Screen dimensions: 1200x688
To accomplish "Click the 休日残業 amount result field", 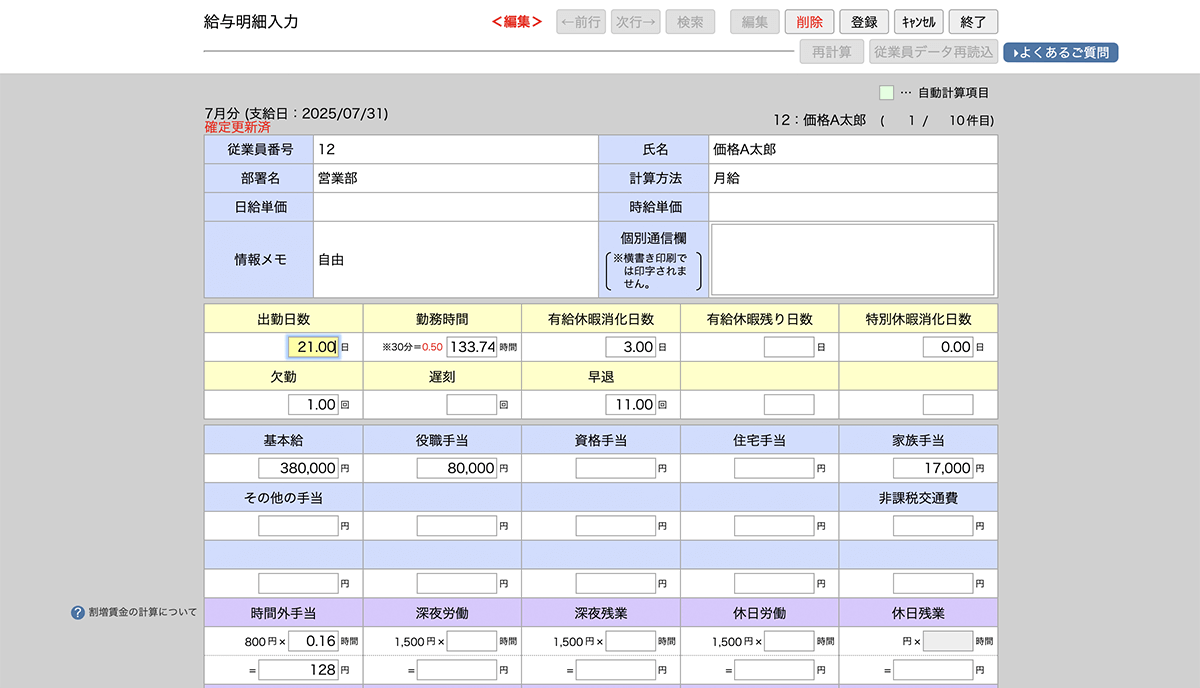I will tap(933, 670).
